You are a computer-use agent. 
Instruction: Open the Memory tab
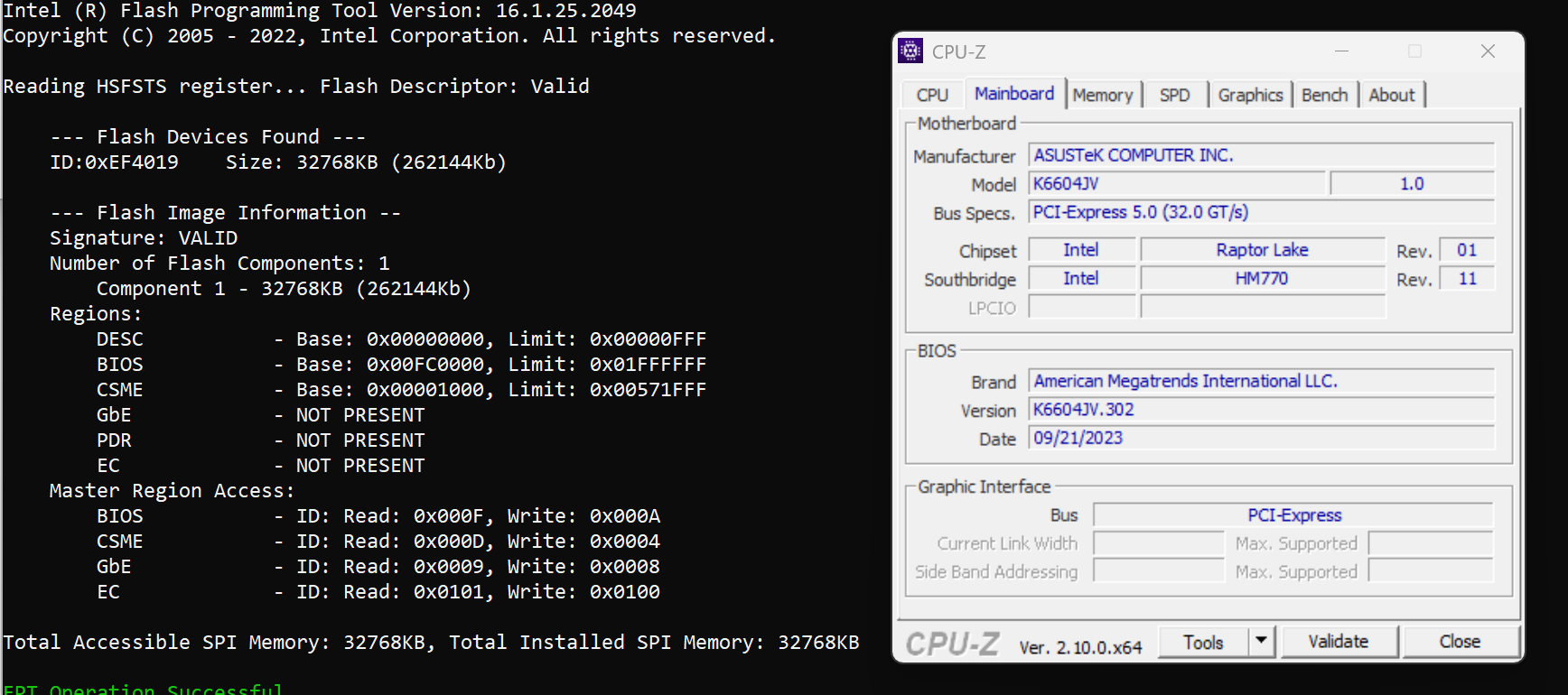point(1103,95)
